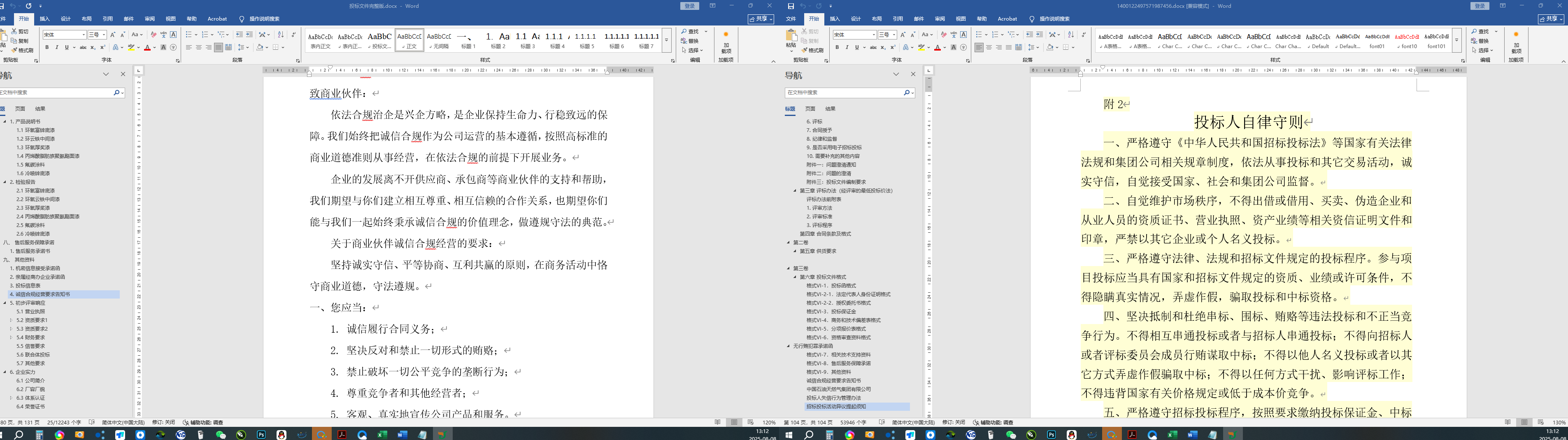Open the 审阅 tab in the compatibility-mode window
1568x440 pixels.
point(940,19)
